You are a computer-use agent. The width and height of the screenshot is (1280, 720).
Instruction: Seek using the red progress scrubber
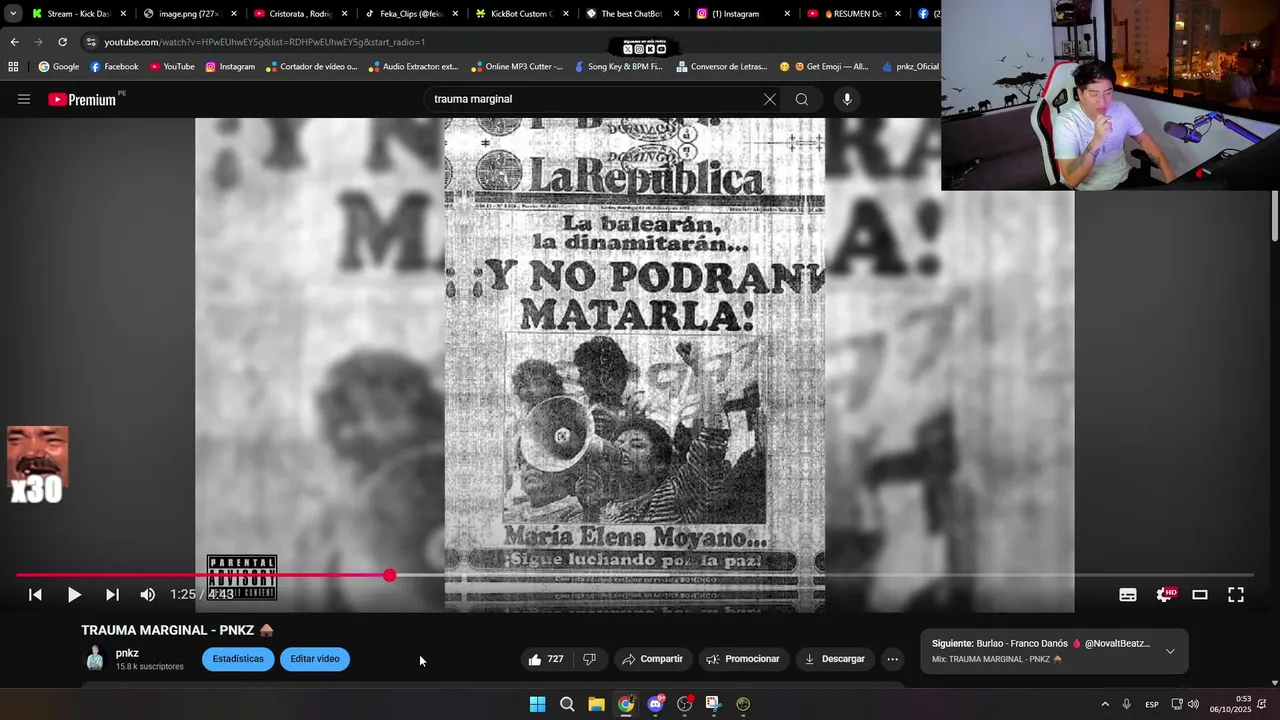pos(389,575)
